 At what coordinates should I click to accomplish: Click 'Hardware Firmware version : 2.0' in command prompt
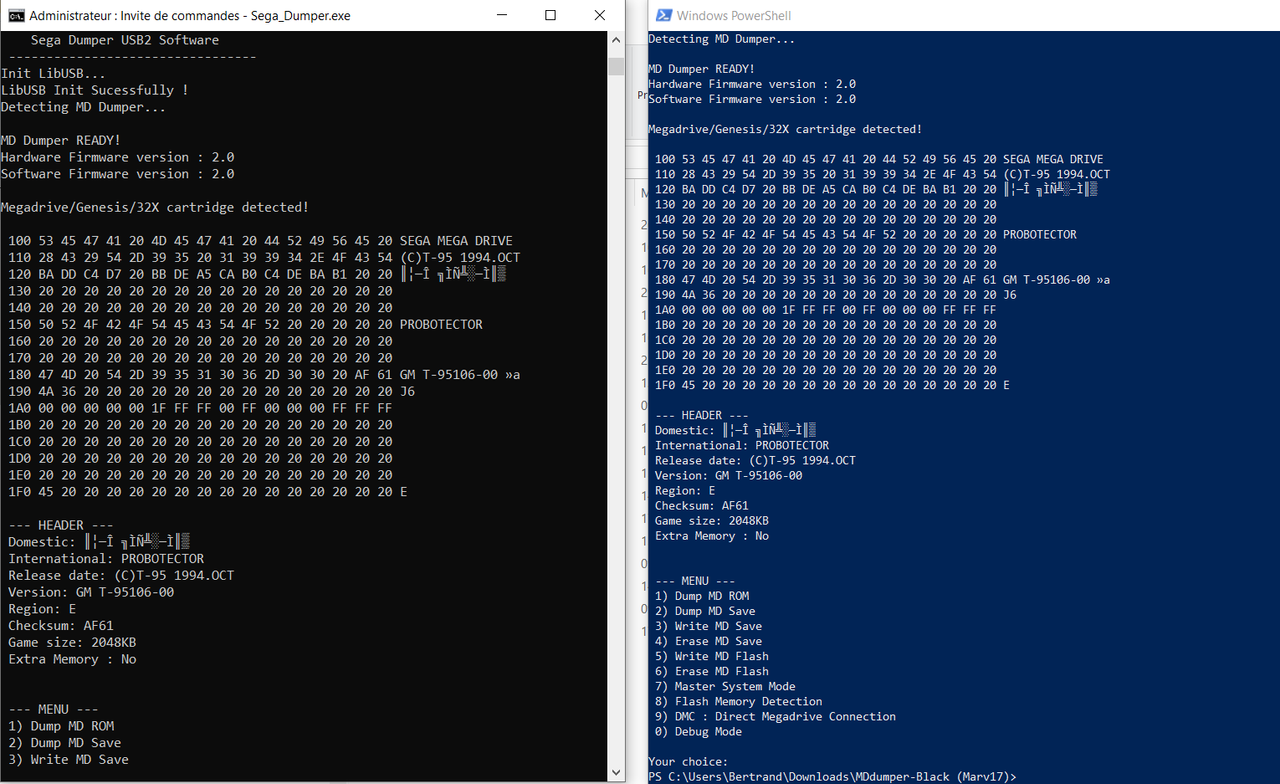(118, 157)
